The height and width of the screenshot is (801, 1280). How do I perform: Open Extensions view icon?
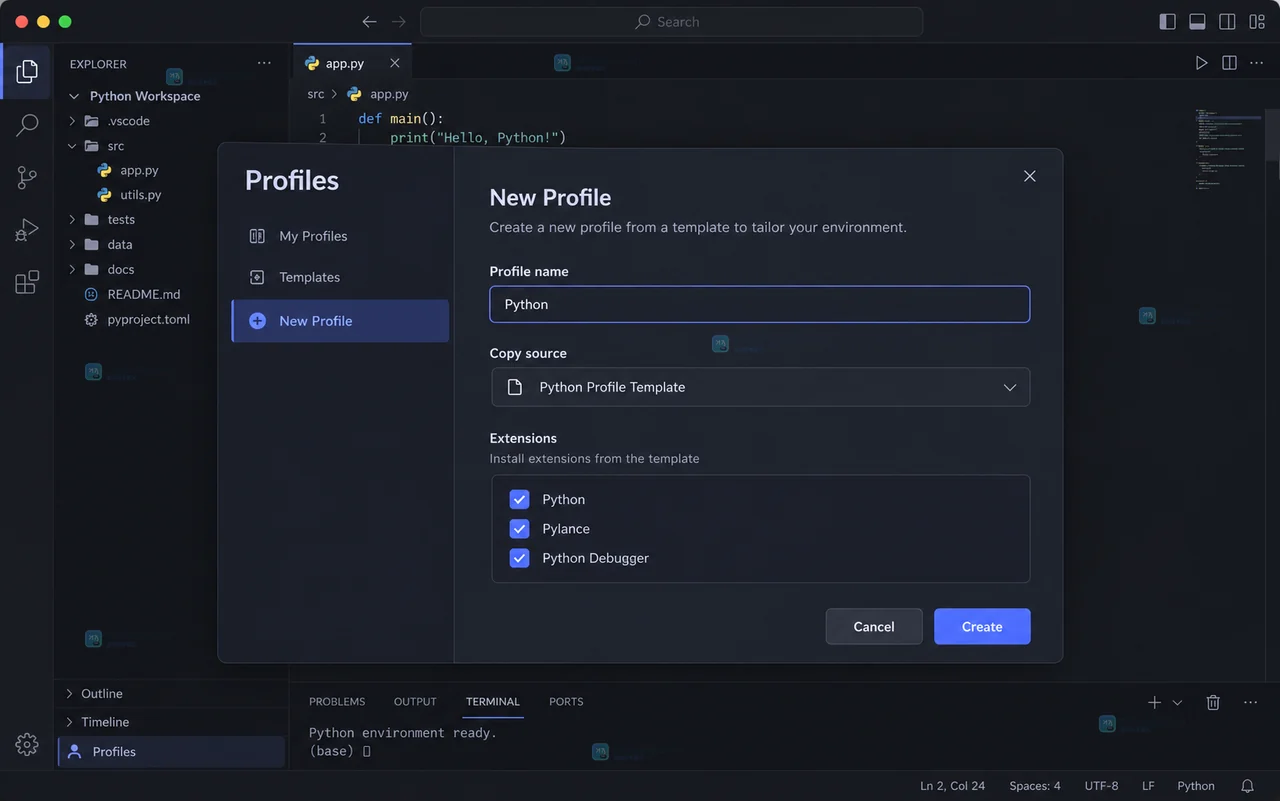(x=27, y=283)
